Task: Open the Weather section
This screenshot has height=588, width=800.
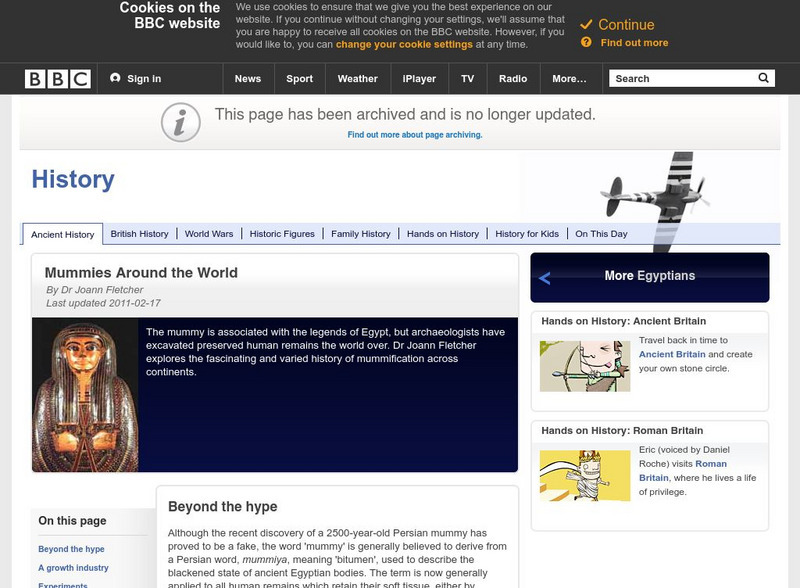Action: 358,79
